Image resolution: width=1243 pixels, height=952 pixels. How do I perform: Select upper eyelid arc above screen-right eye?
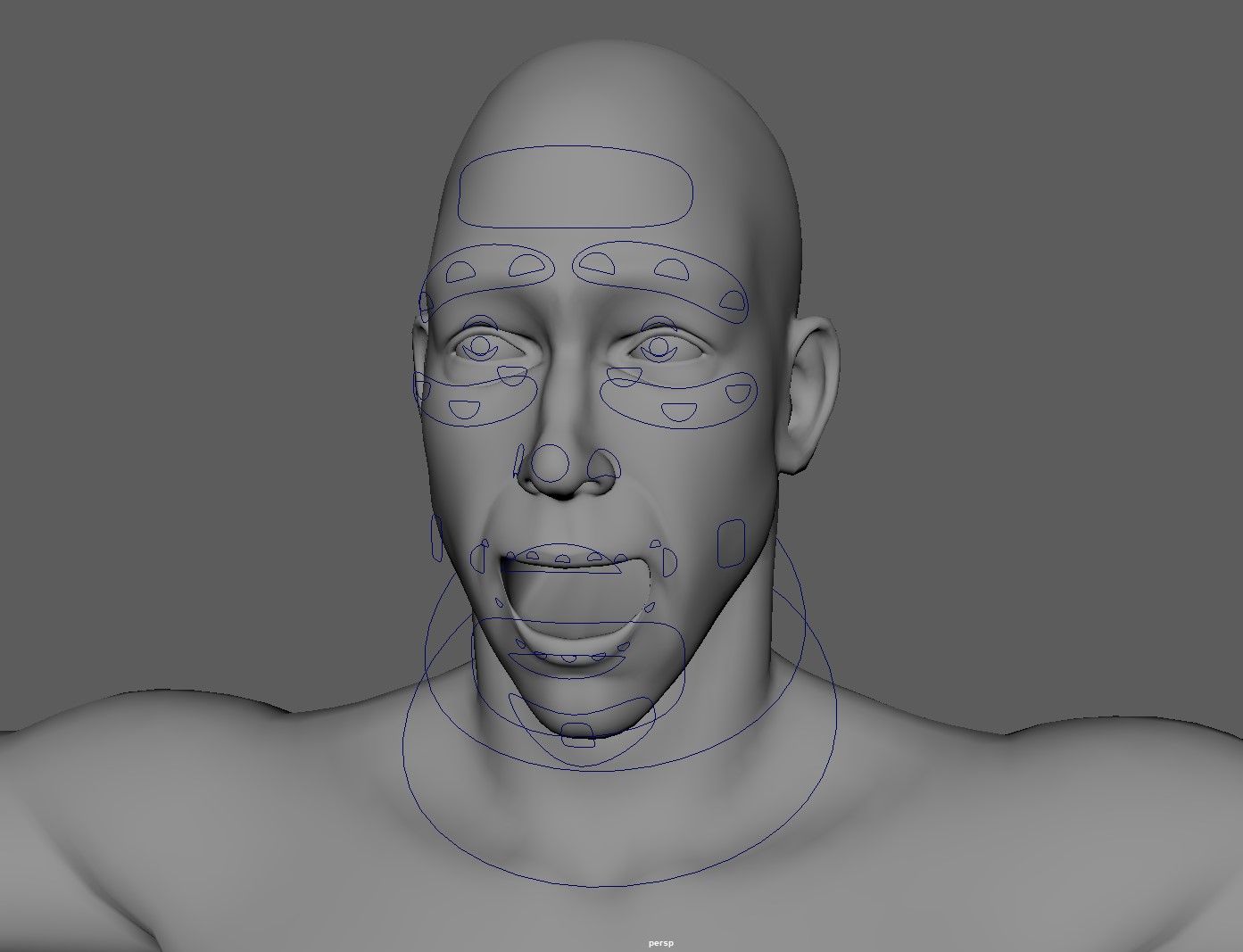(x=657, y=324)
